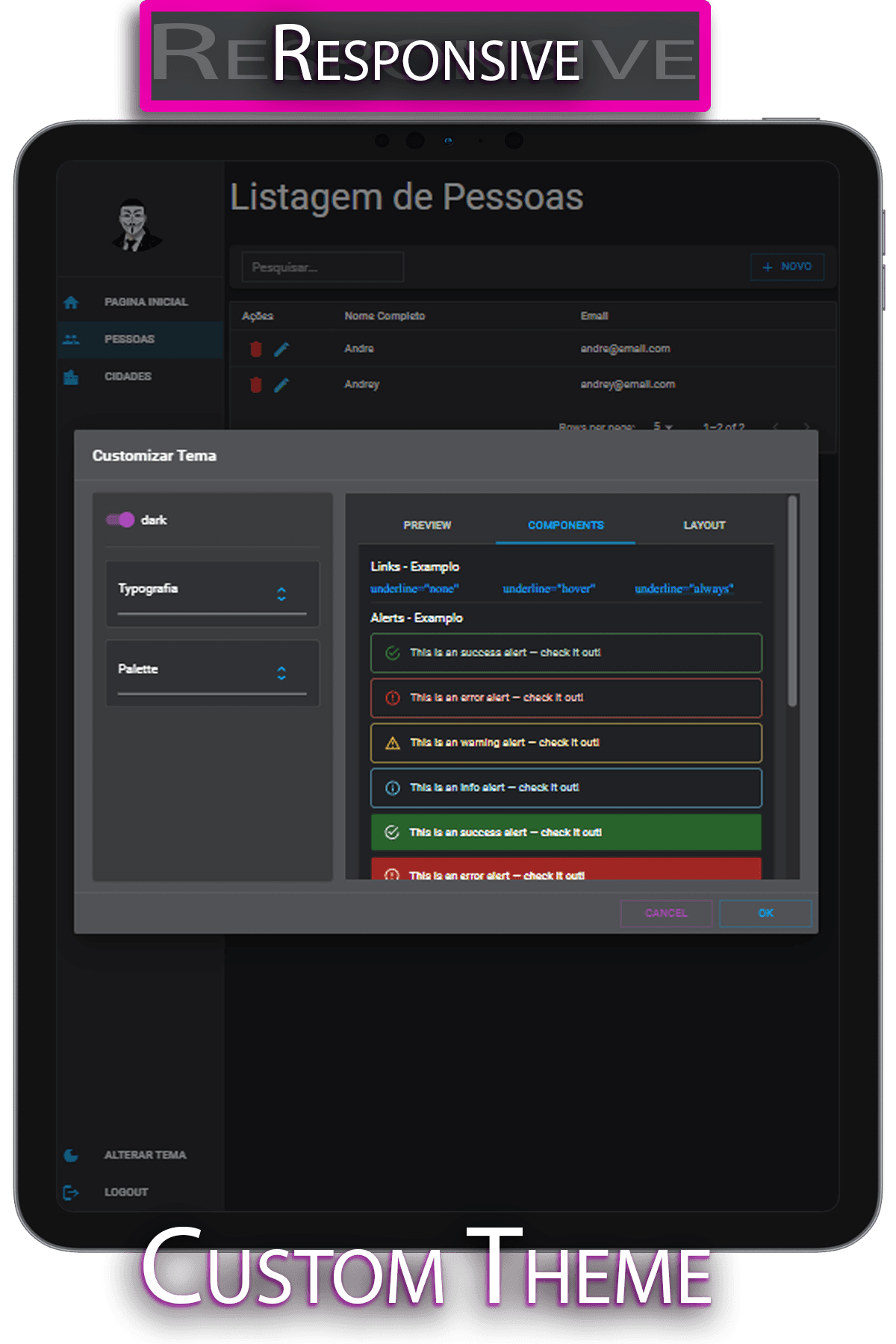Click the Email column header
This screenshot has height=1344, width=896.
(594, 317)
